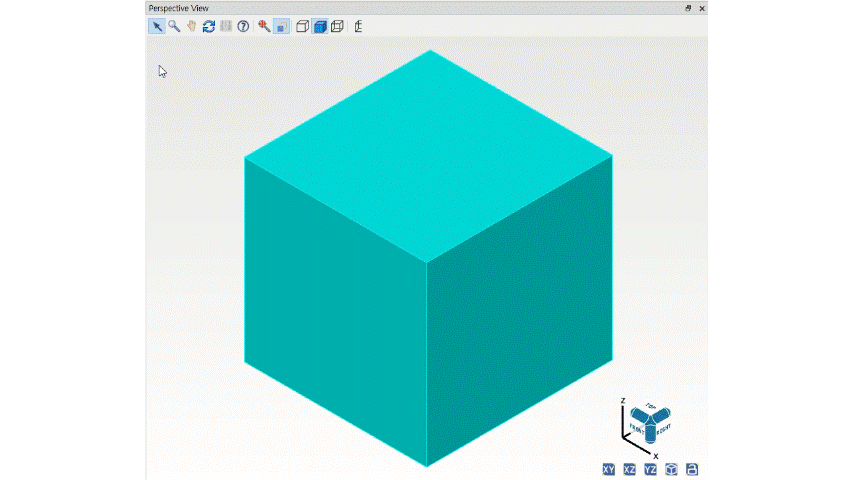
Task: Activate the magnifying glass zoom tool
Action: click(174, 26)
